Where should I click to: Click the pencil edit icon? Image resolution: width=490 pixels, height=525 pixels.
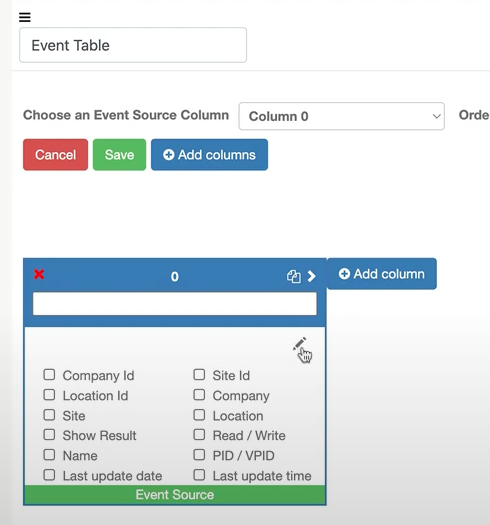click(299, 344)
